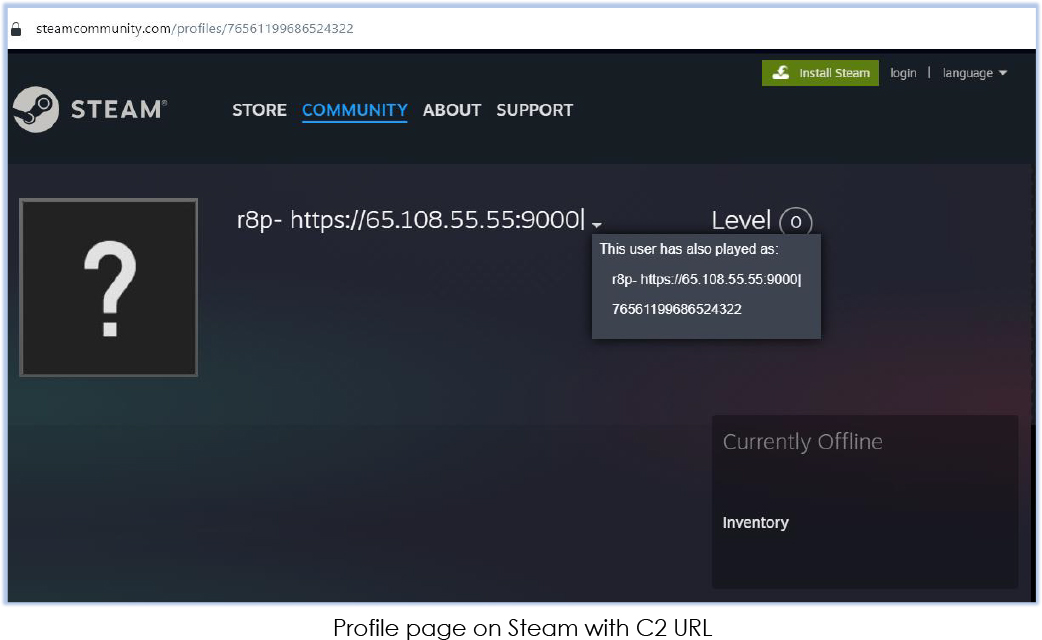This screenshot has height=640, width=1042.
Task: Click the STEAM wordmark text
Action: tap(118, 110)
